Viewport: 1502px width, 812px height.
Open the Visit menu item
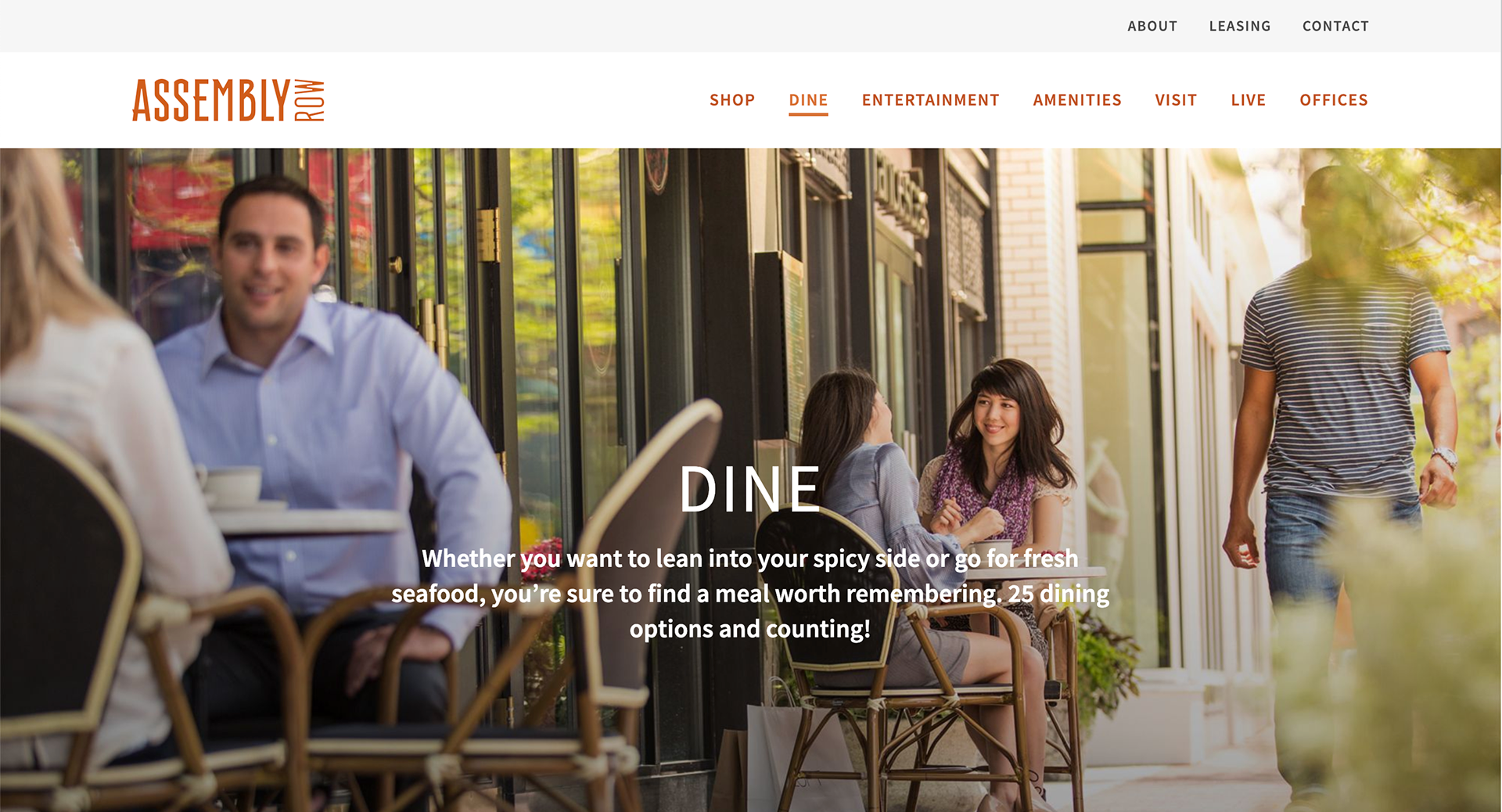pos(1176,100)
